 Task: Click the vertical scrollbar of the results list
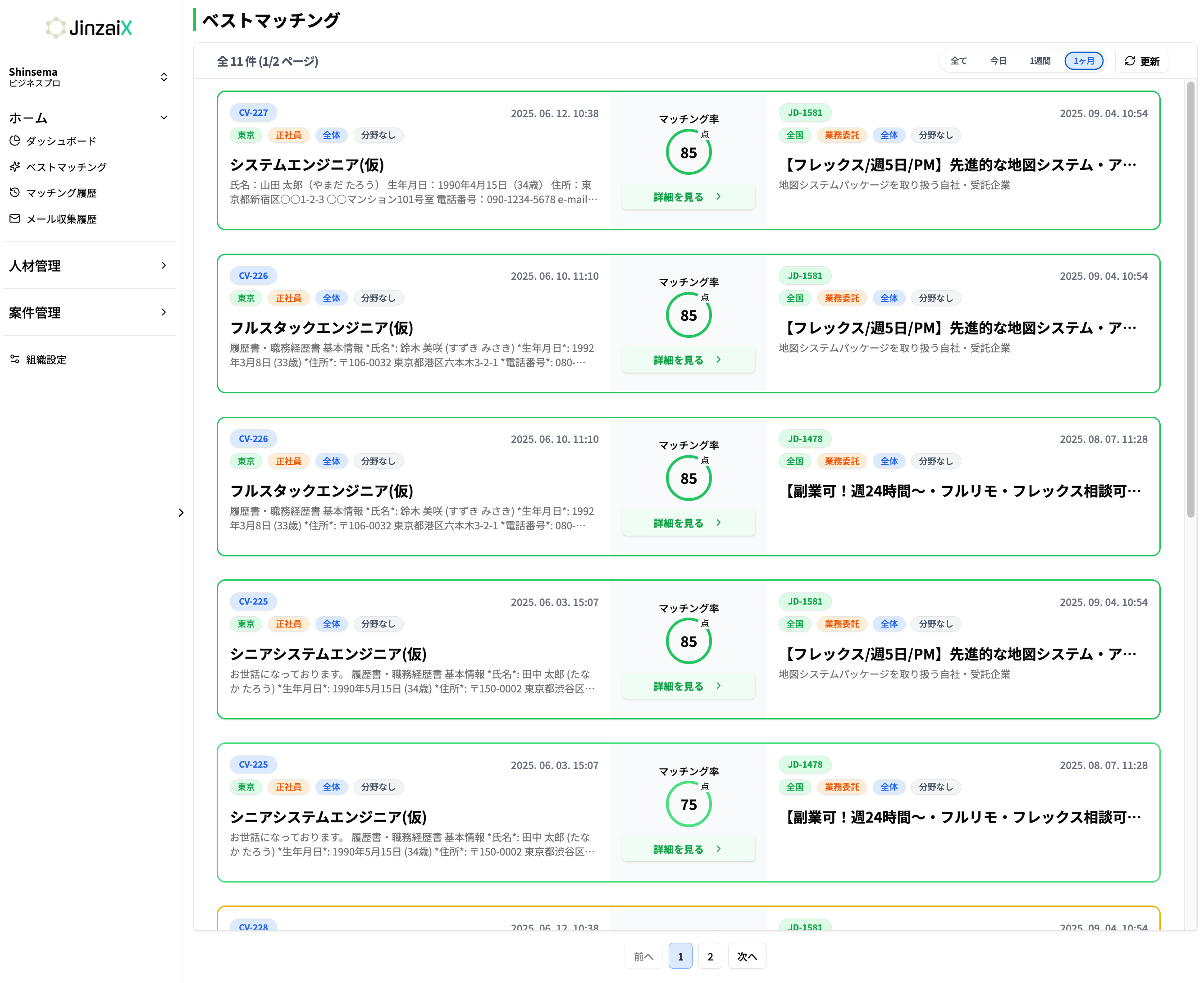coord(1191,299)
